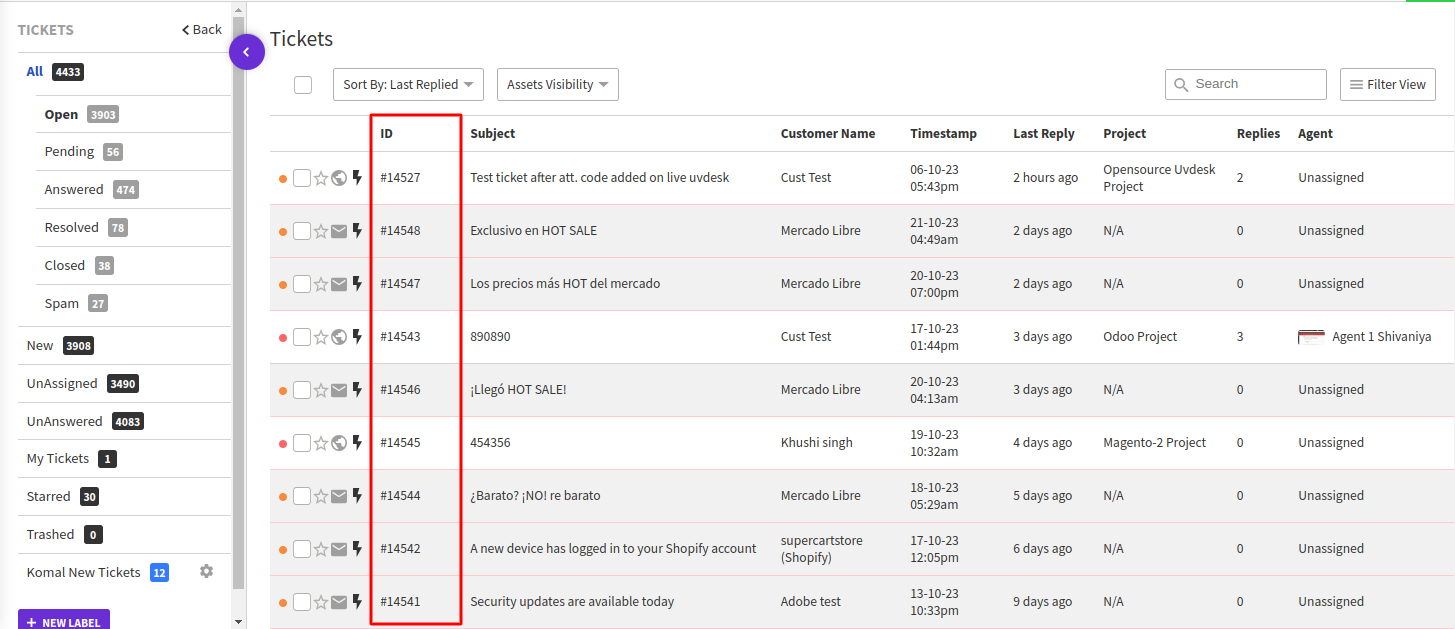Screen dimensions: 1455x629
Task: Click globe source icon on ticket #14545
Action: pyautogui.click(x=339, y=443)
